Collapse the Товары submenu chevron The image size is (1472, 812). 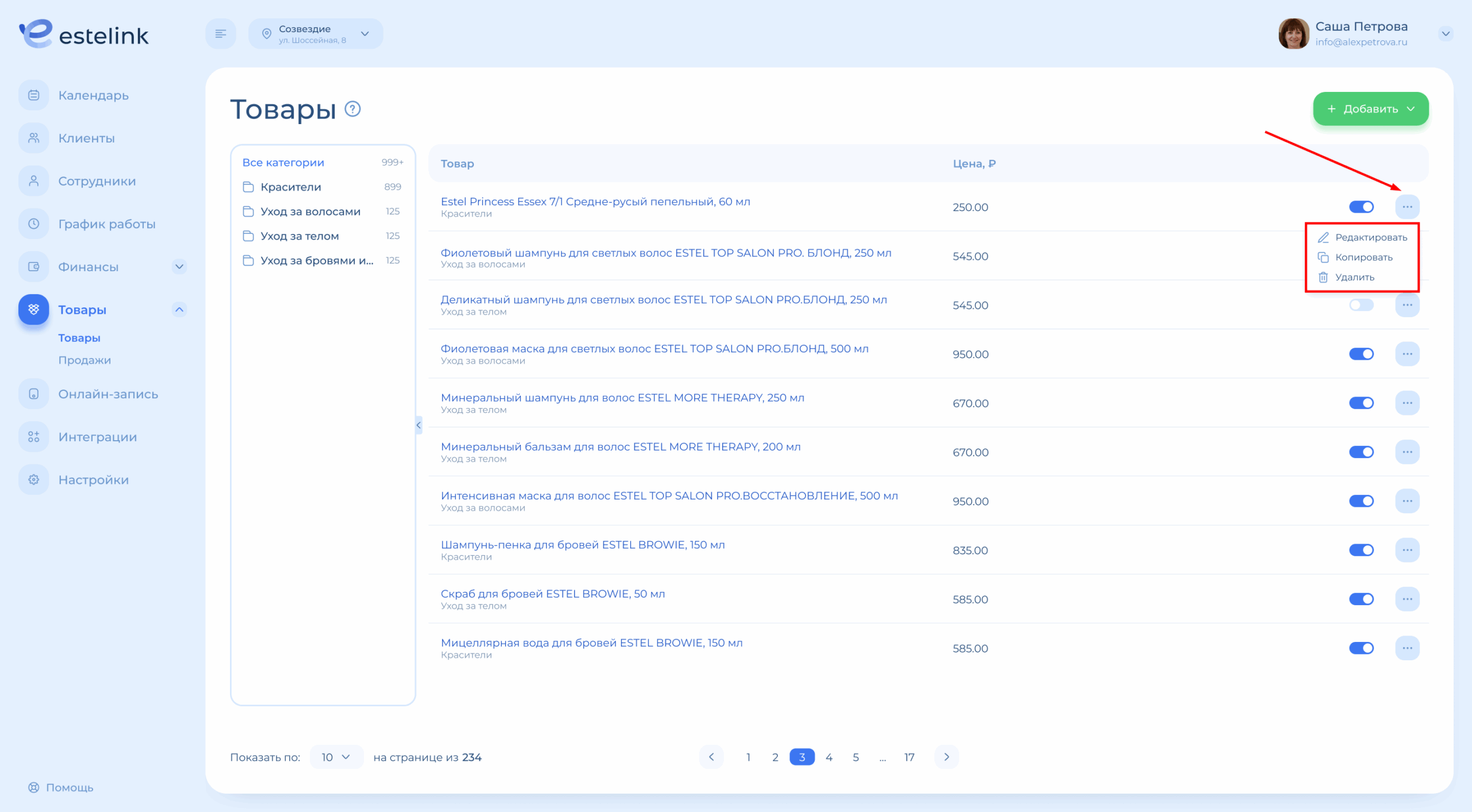[x=179, y=310]
